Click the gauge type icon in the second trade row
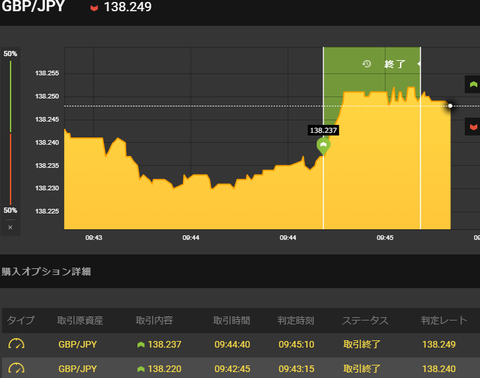Viewport: 480px width, 378px height. click(x=16, y=369)
